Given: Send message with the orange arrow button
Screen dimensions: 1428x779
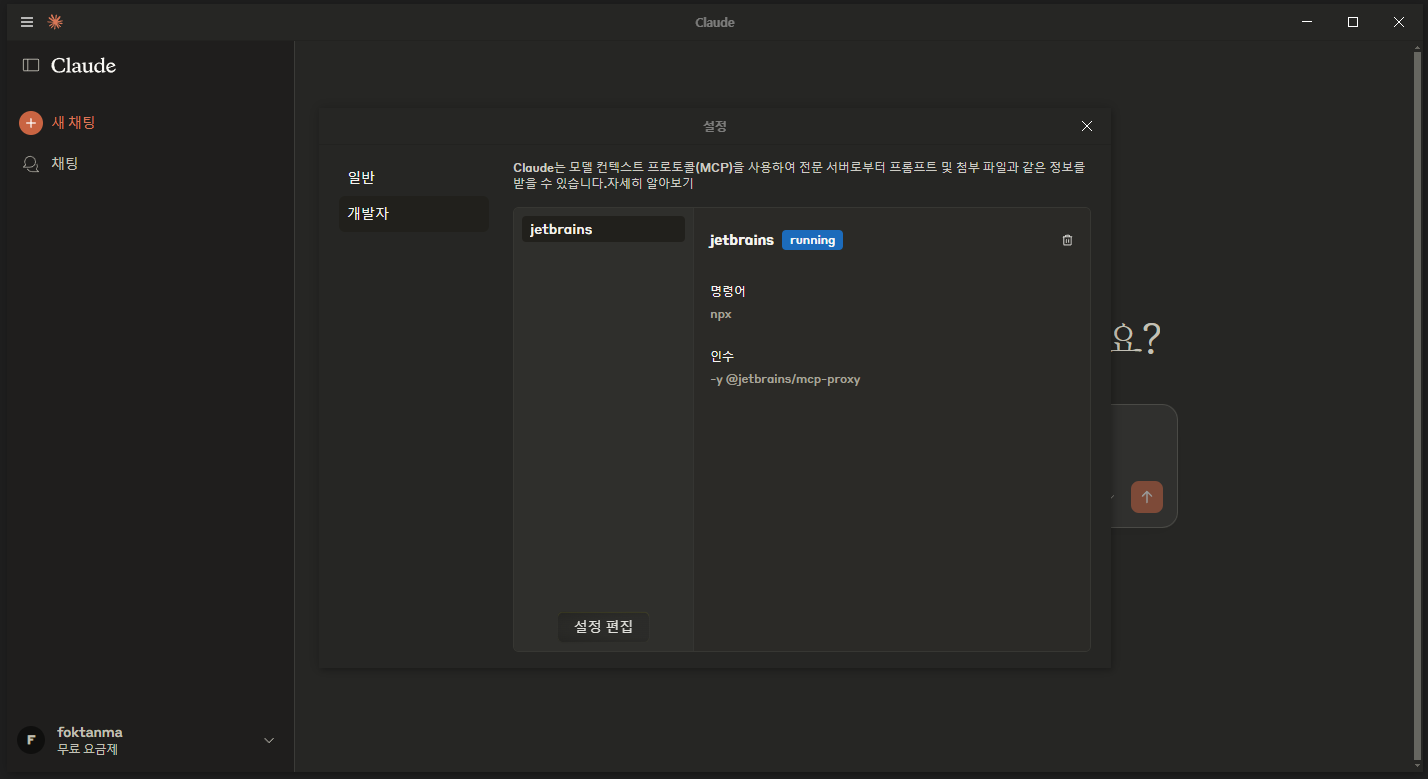Looking at the screenshot, I should point(1147,497).
